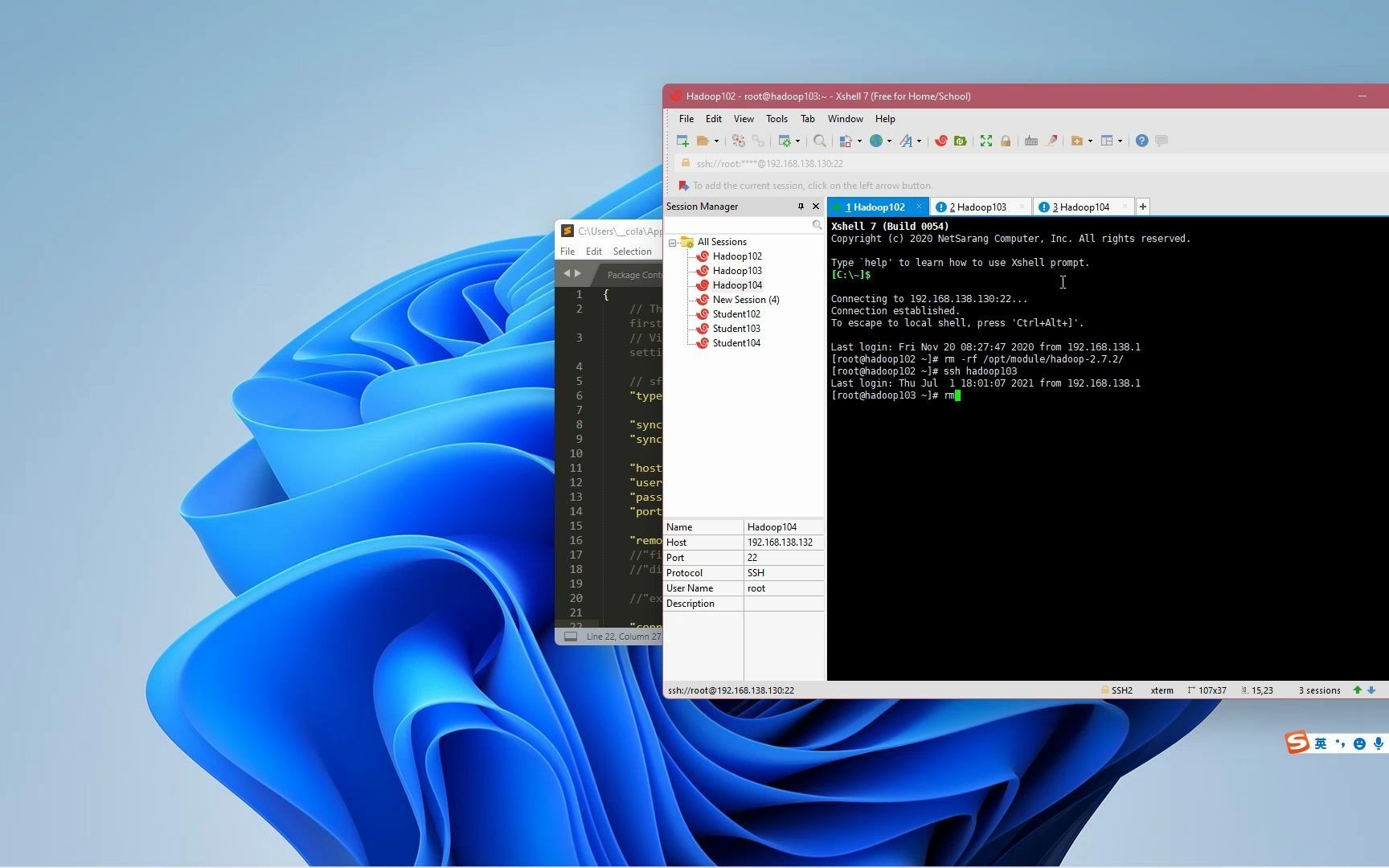The image size is (1389, 868).
Task: Expand dropdown next to the Properties icon
Action: [798, 141]
